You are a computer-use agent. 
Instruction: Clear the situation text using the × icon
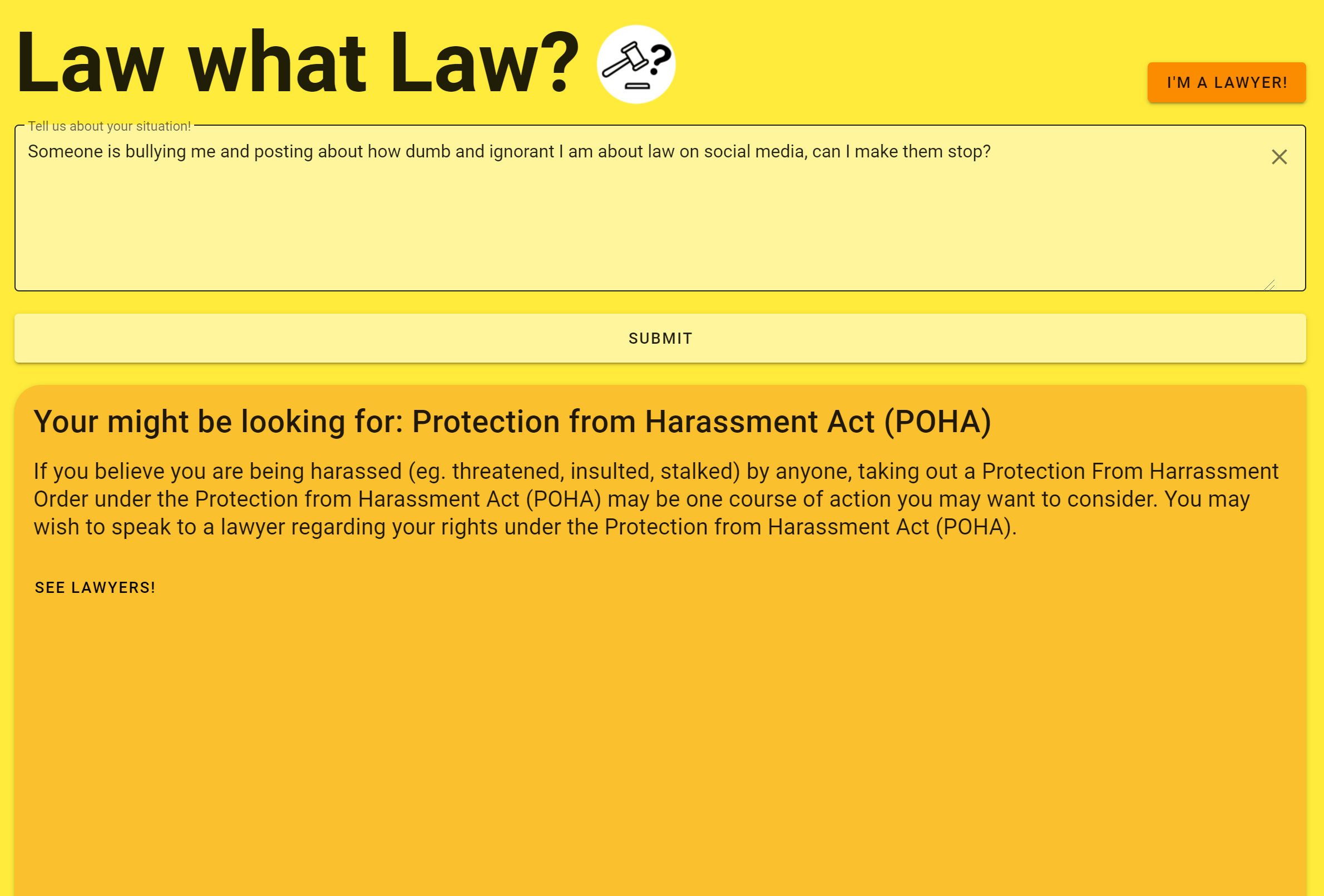coord(1279,157)
